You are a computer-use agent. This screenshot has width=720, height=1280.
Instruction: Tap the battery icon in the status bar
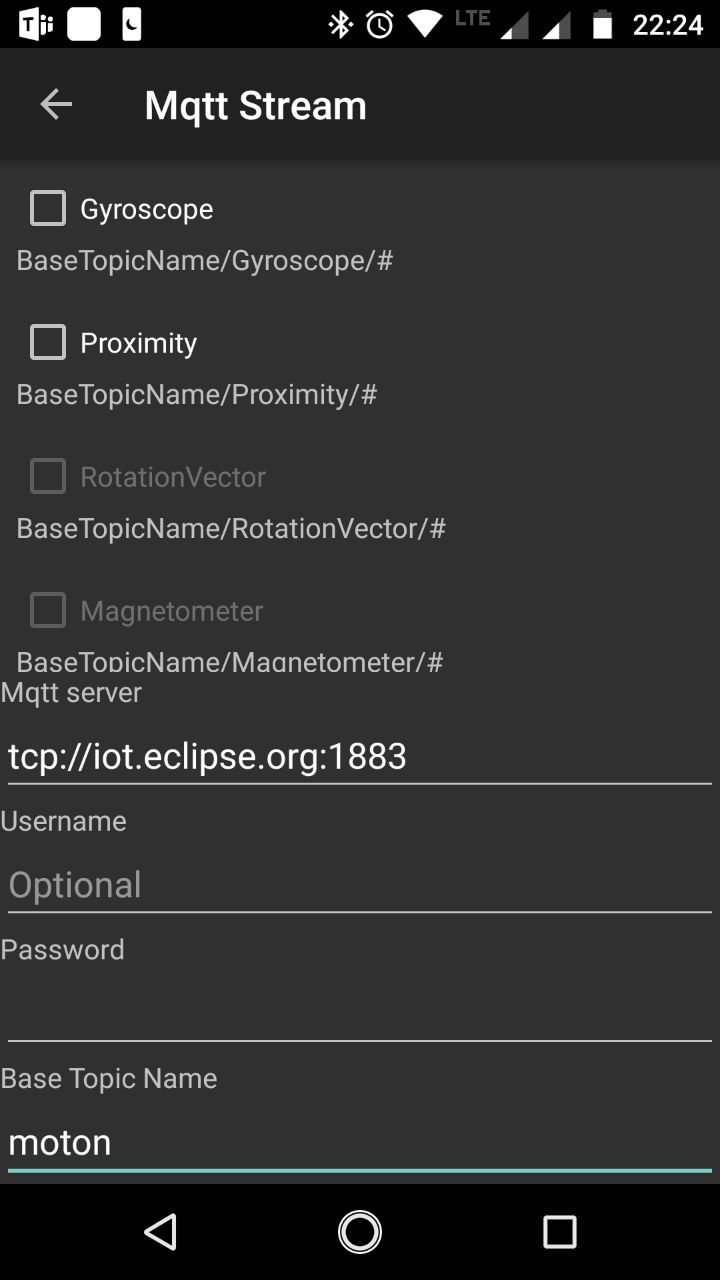tap(602, 24)
